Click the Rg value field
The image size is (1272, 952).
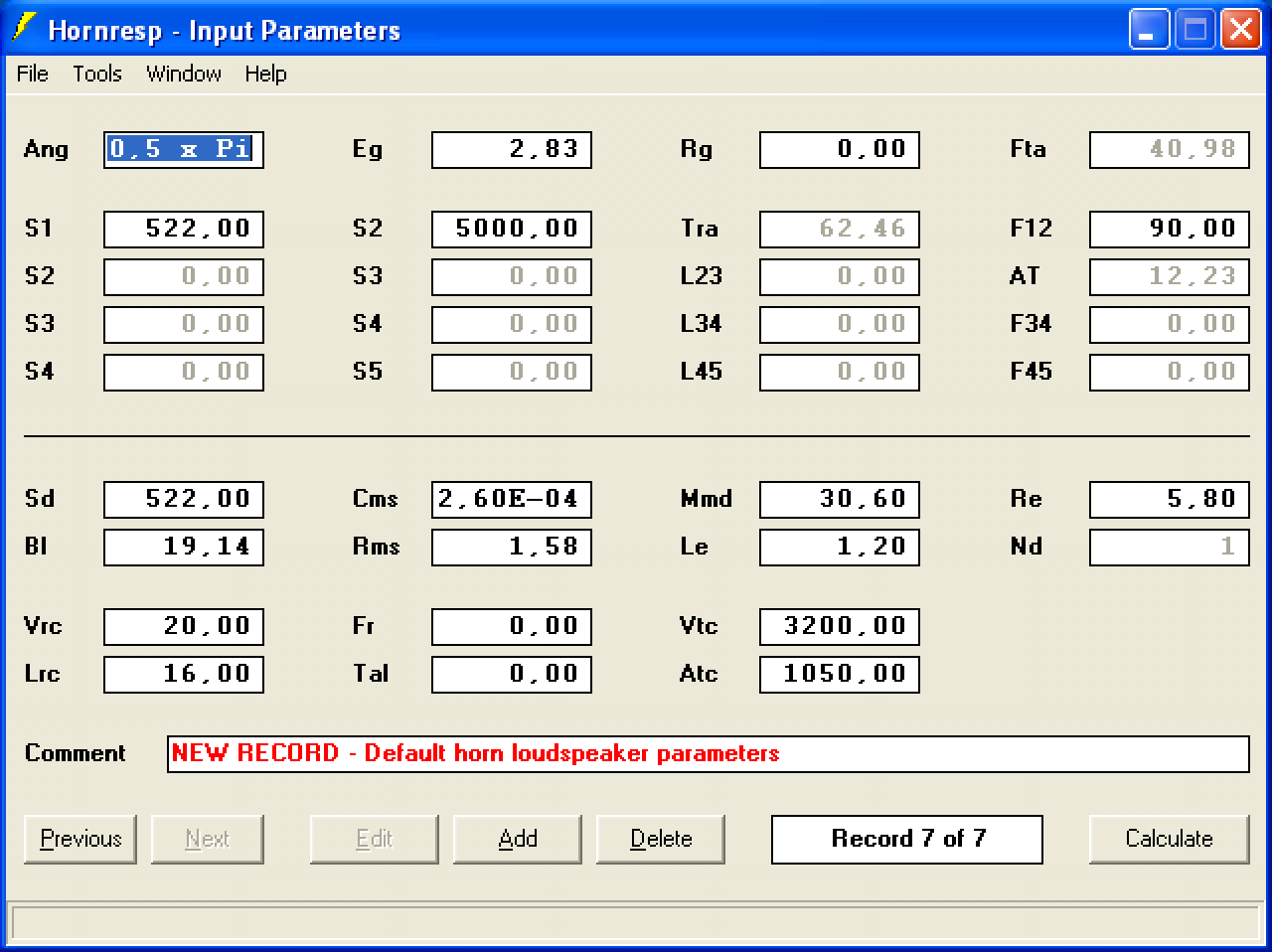pyautogui.click(x=840, y=149)
